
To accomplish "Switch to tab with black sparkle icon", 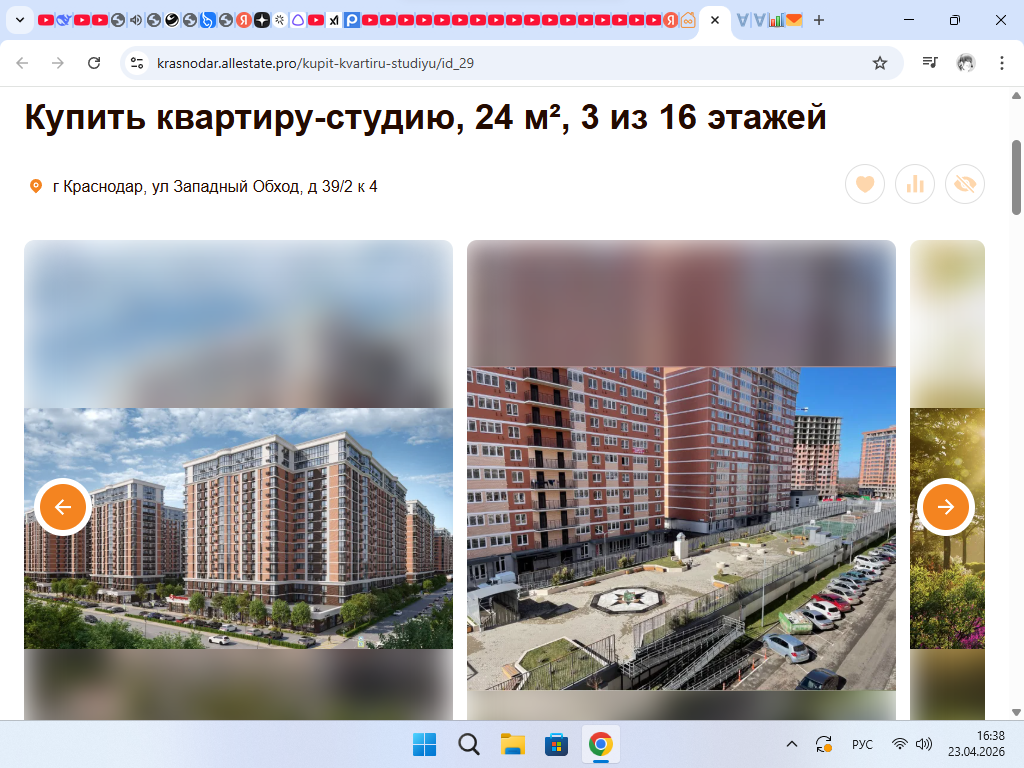I will tap(262, 20).
